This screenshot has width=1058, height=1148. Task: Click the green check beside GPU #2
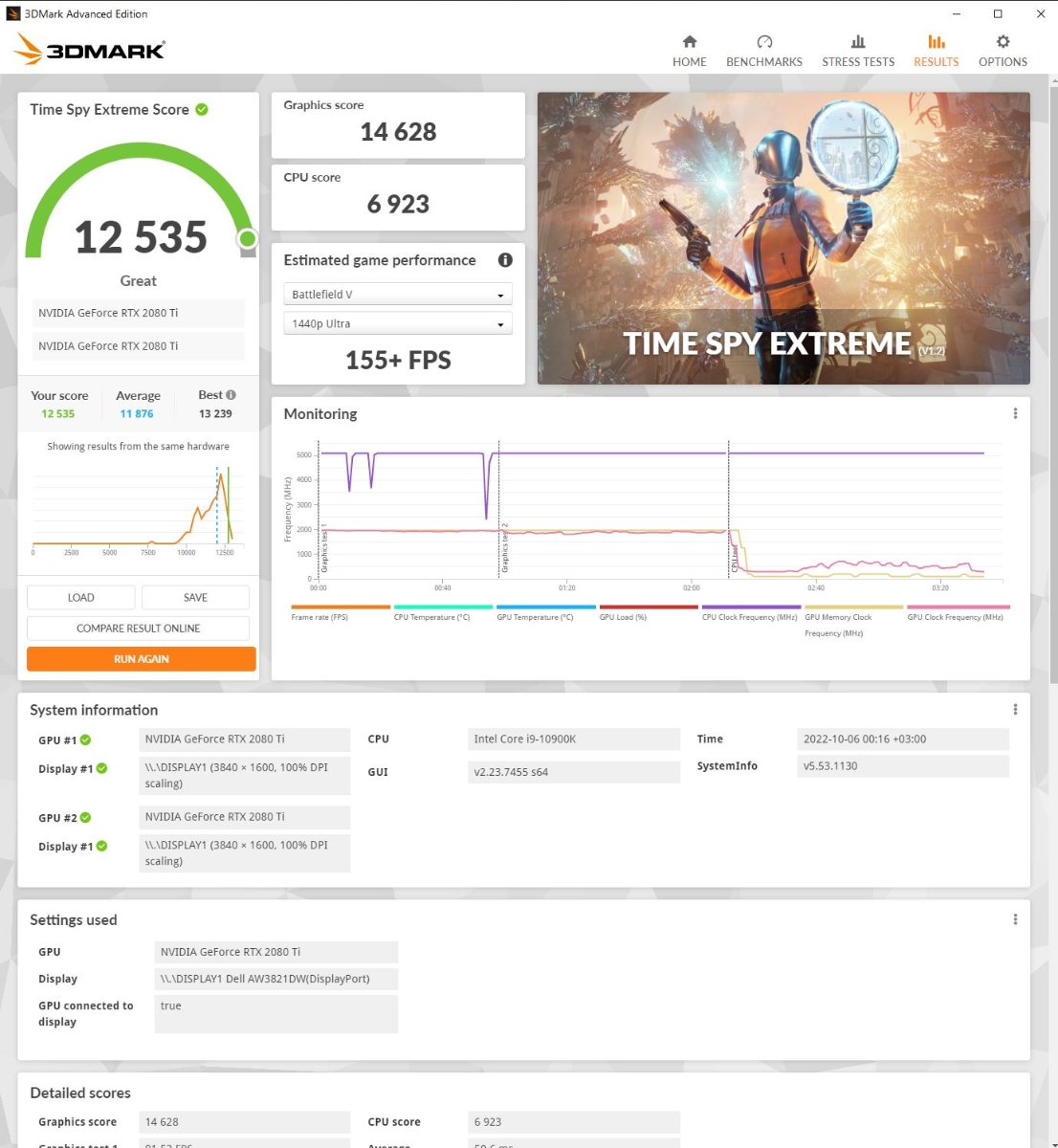coord(86,817)
